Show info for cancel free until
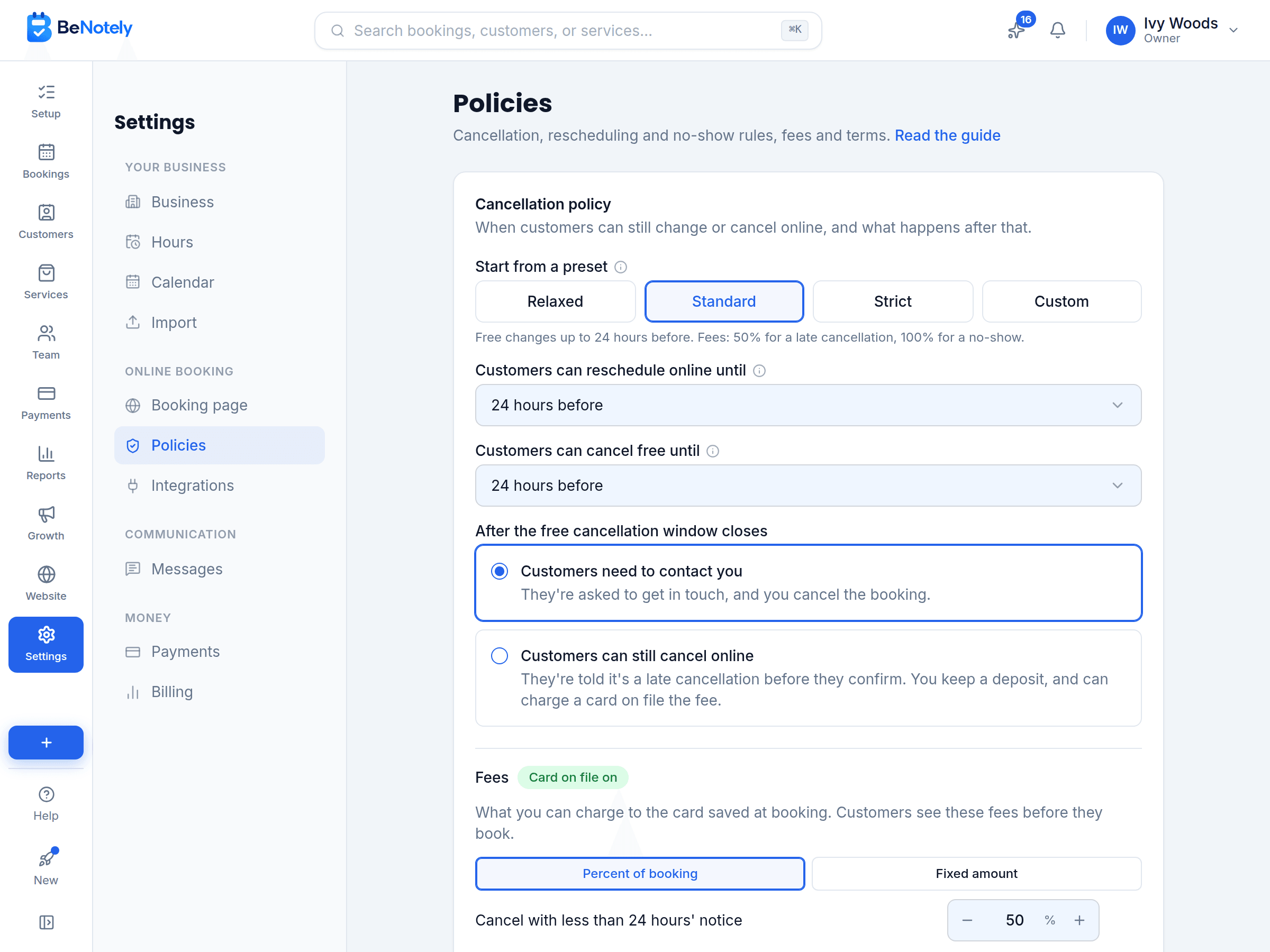This screenshot has height=952, width=1270. (712, 451)
